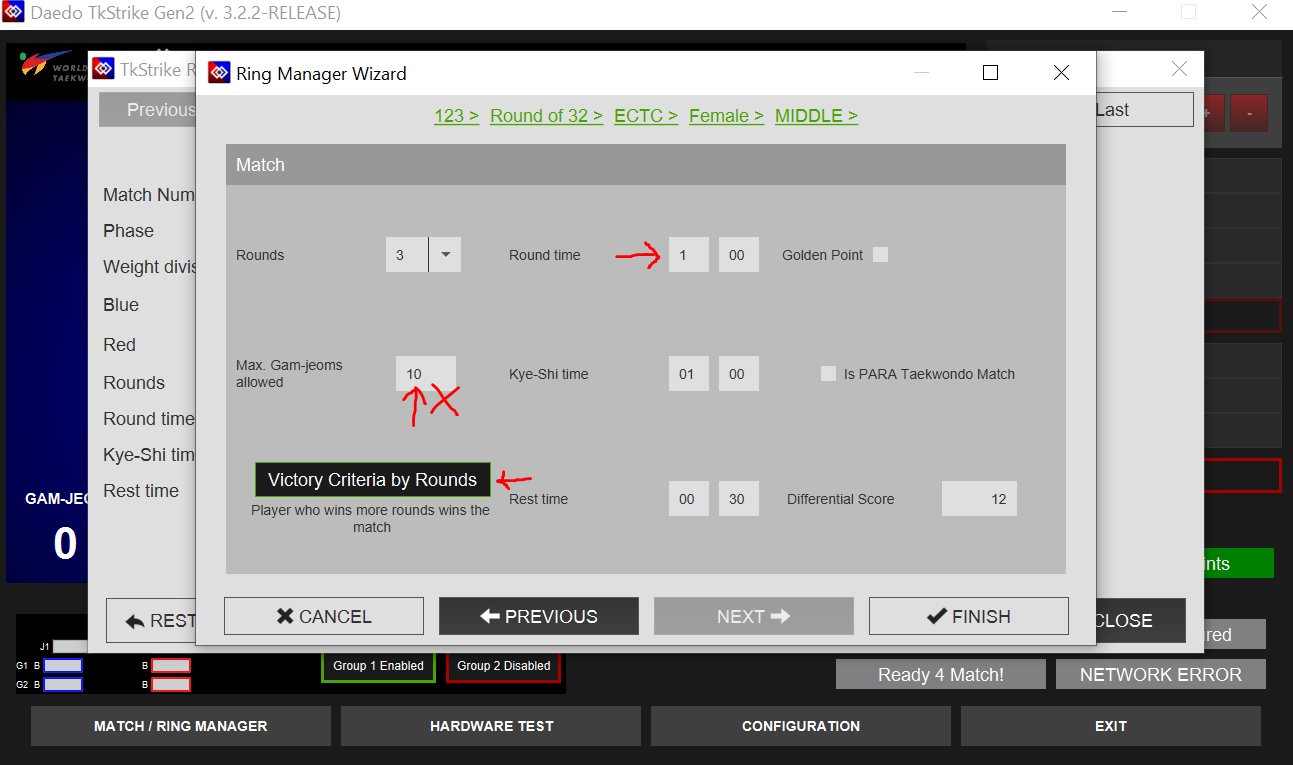Edit Max. Gam-jeoms allowed field
Screen dimensions: 1293x765
(x=425, y=374)
